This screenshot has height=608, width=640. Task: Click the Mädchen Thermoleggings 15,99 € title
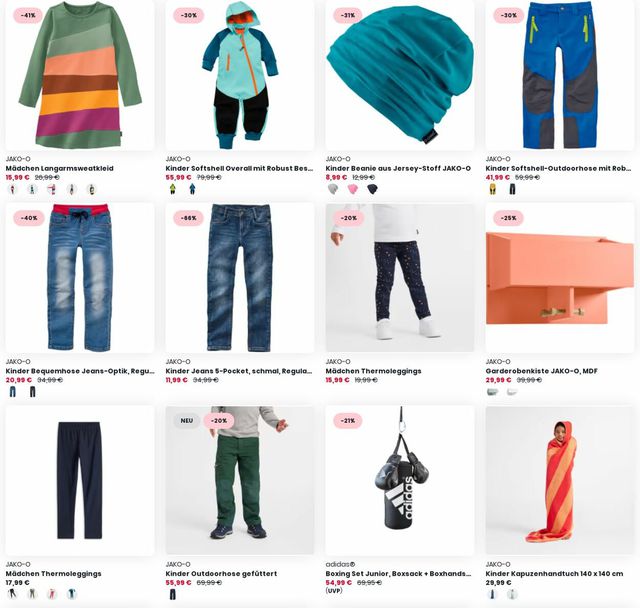(373, 371)
